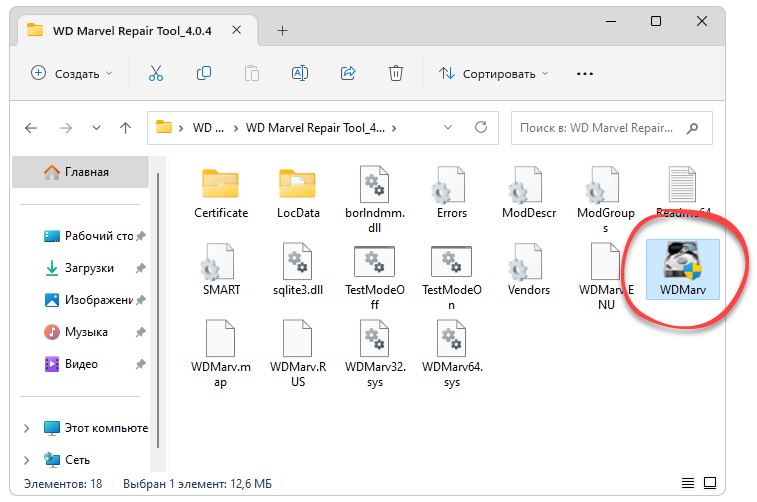
Task: Open the LocData folder
Action: click(298, 193)
